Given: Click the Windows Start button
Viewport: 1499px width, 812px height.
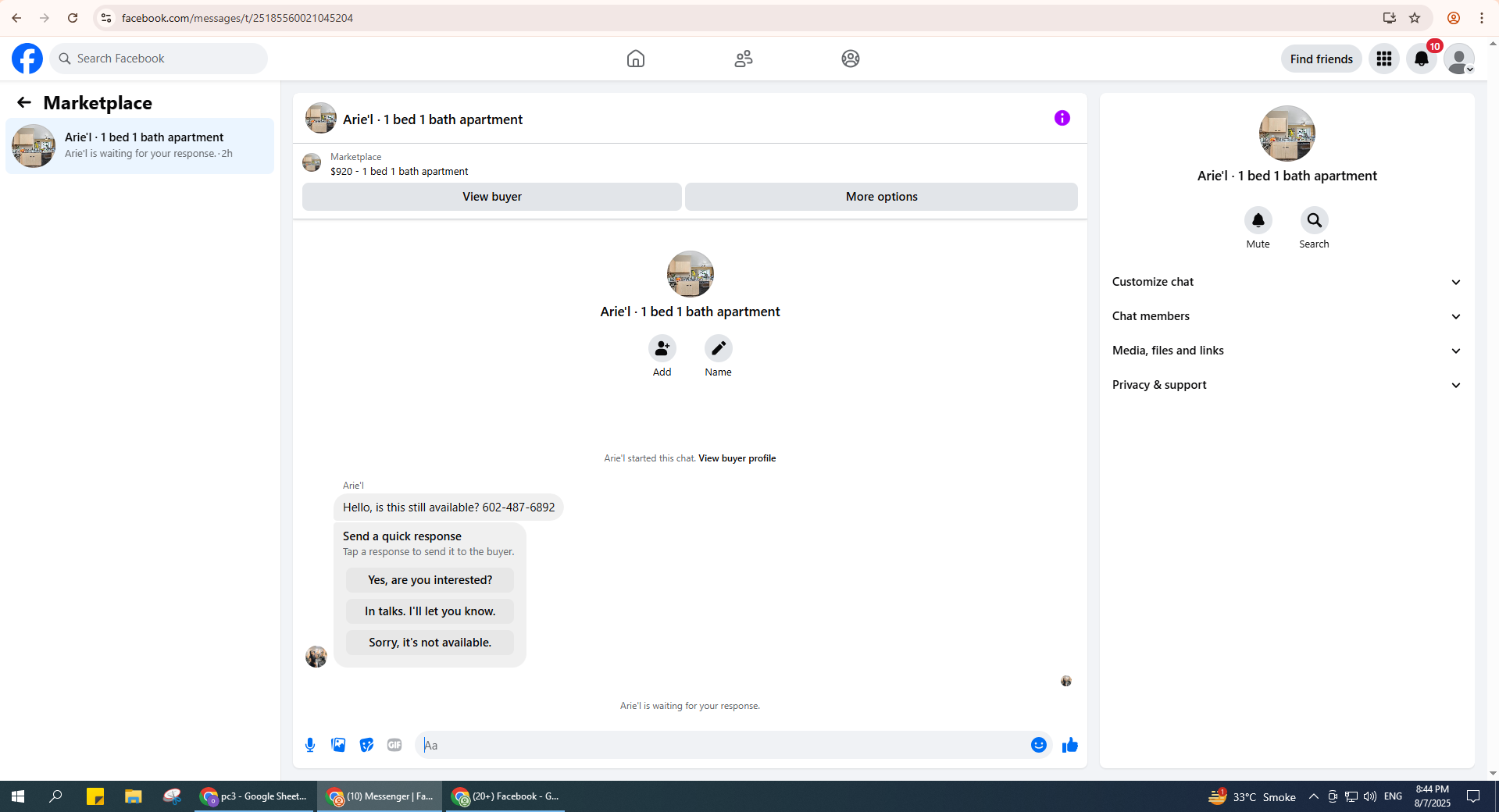Looking at the screenshot, I should pyautogui.click(x=18, y=796).
